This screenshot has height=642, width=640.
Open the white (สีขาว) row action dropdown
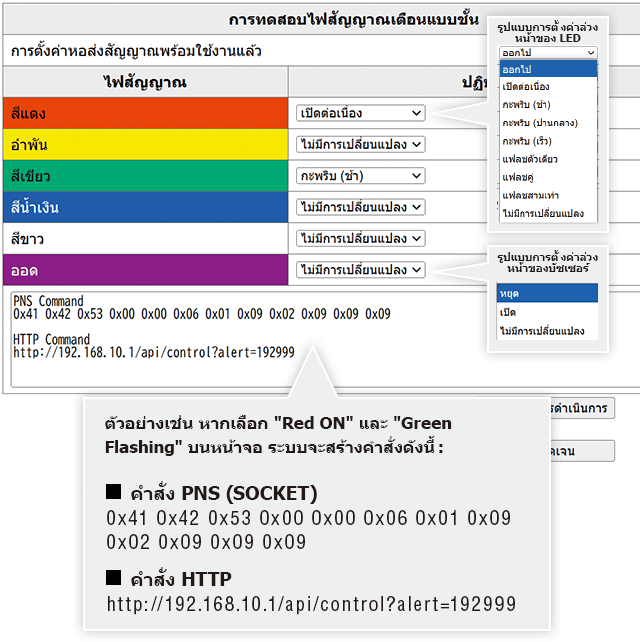(360, 239)
